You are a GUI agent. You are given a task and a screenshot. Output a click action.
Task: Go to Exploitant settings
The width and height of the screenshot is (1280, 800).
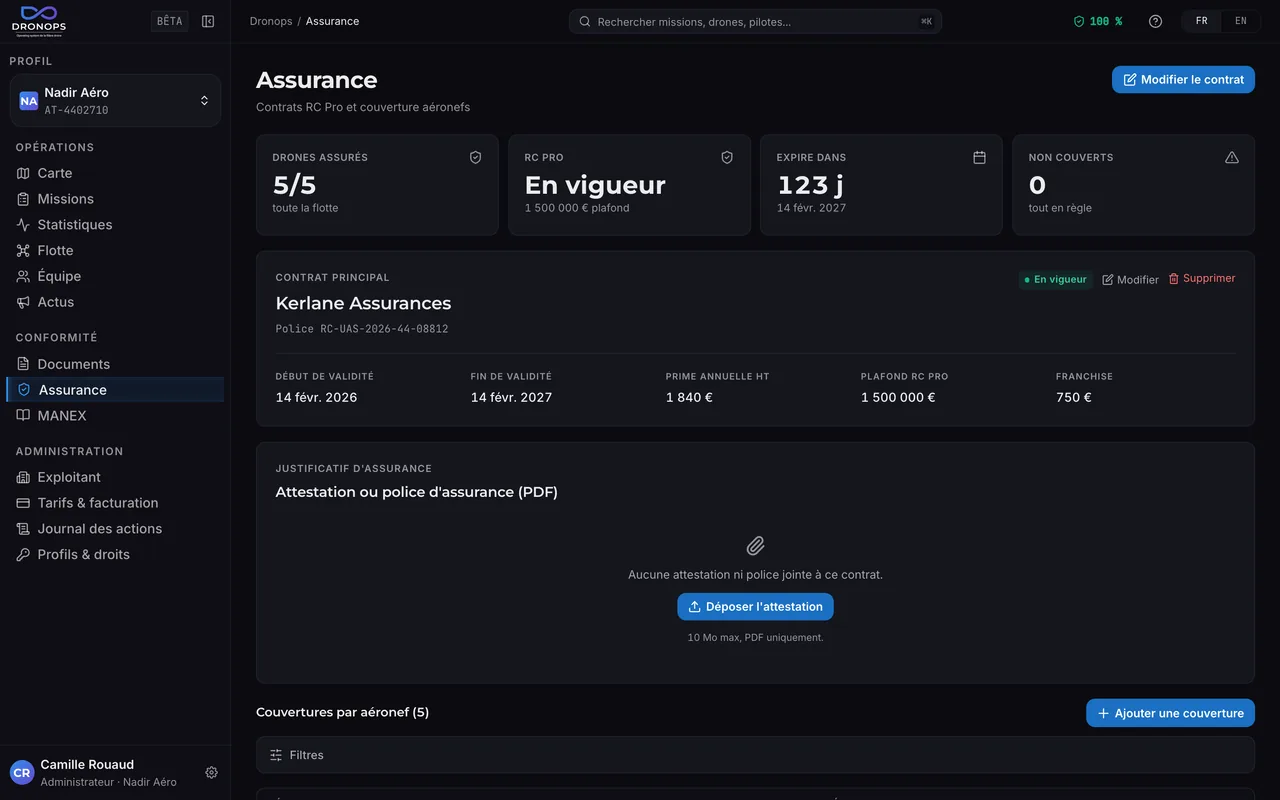(115, 477)
